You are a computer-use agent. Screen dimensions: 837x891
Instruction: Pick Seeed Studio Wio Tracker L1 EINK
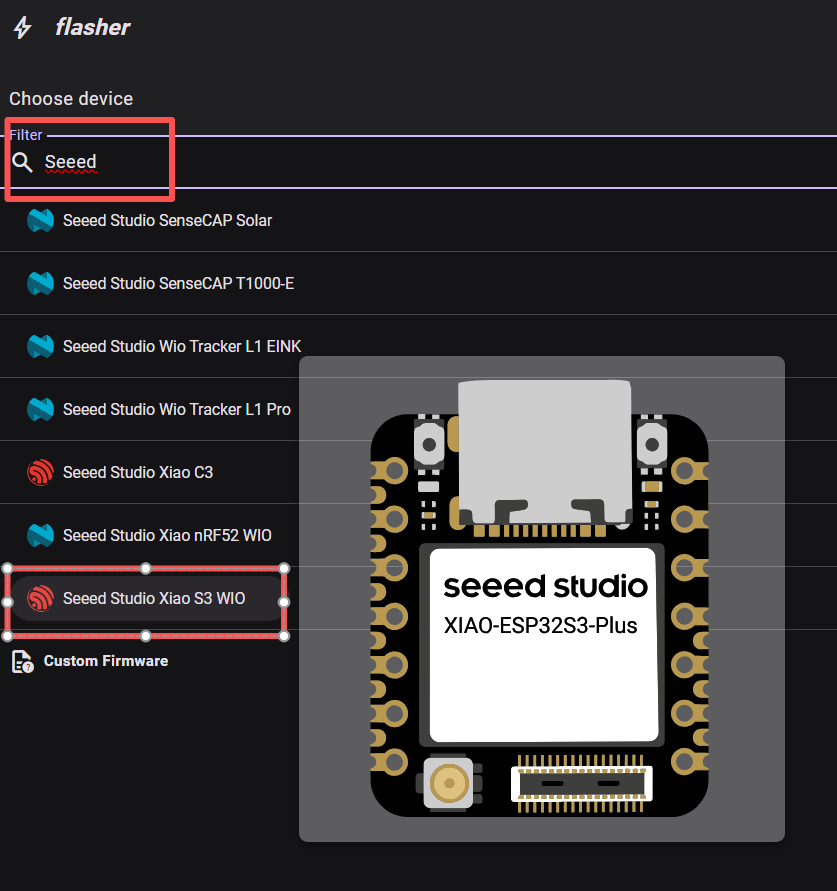click(x=181, y=346)
